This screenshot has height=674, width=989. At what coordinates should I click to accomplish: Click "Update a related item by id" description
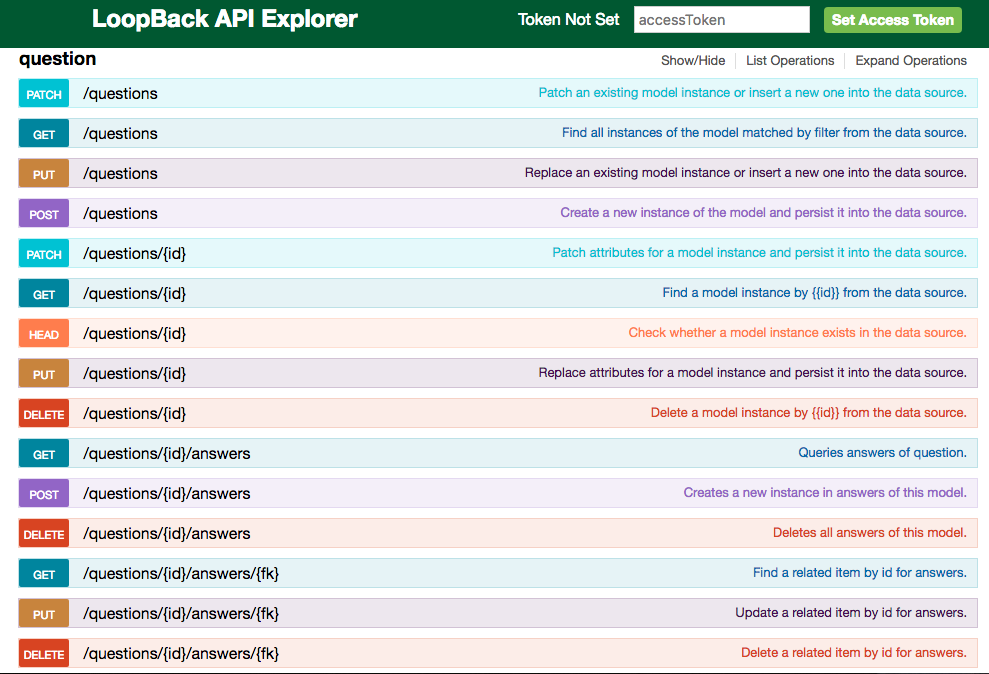[x=851, y=613]
